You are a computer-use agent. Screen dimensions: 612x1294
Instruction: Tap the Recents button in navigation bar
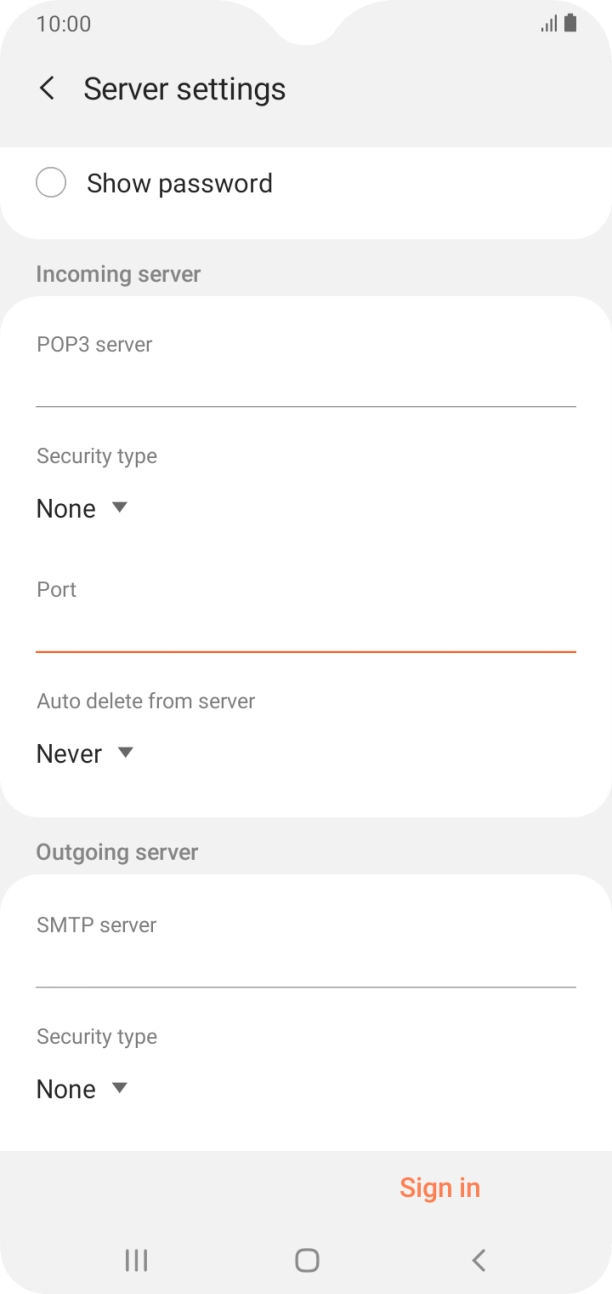tap(134, 1260)
